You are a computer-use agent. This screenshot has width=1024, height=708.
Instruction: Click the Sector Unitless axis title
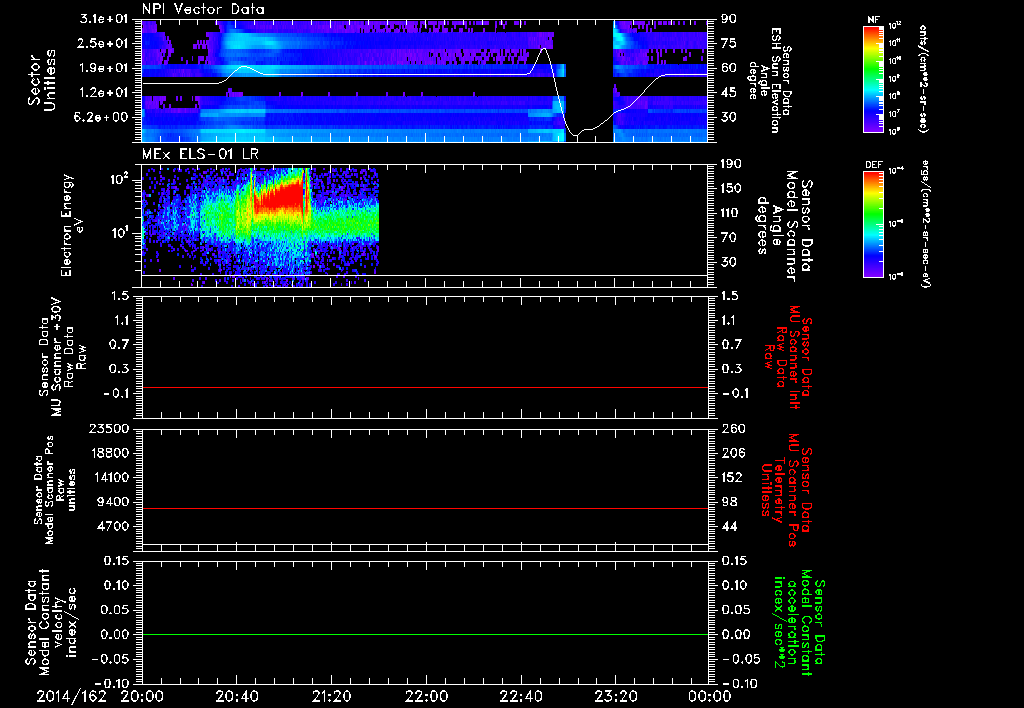coord(42,80)
